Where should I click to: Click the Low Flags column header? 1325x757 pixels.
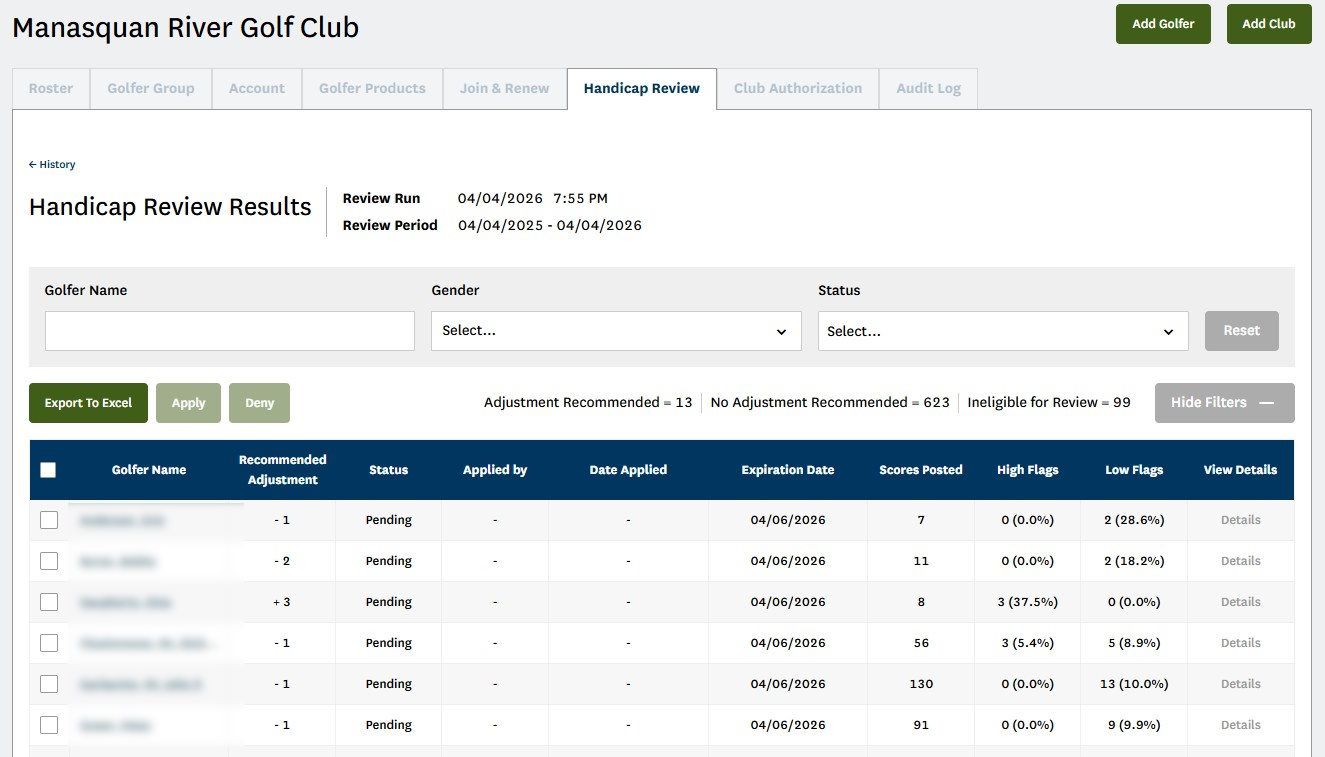tap(1134, 470)
